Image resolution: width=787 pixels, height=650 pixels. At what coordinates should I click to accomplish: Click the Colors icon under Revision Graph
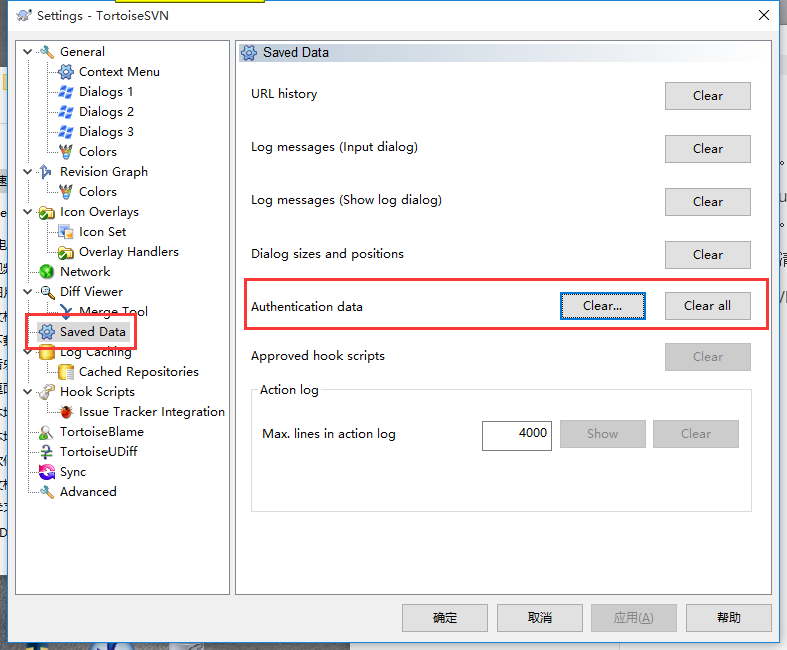(66, 192)
